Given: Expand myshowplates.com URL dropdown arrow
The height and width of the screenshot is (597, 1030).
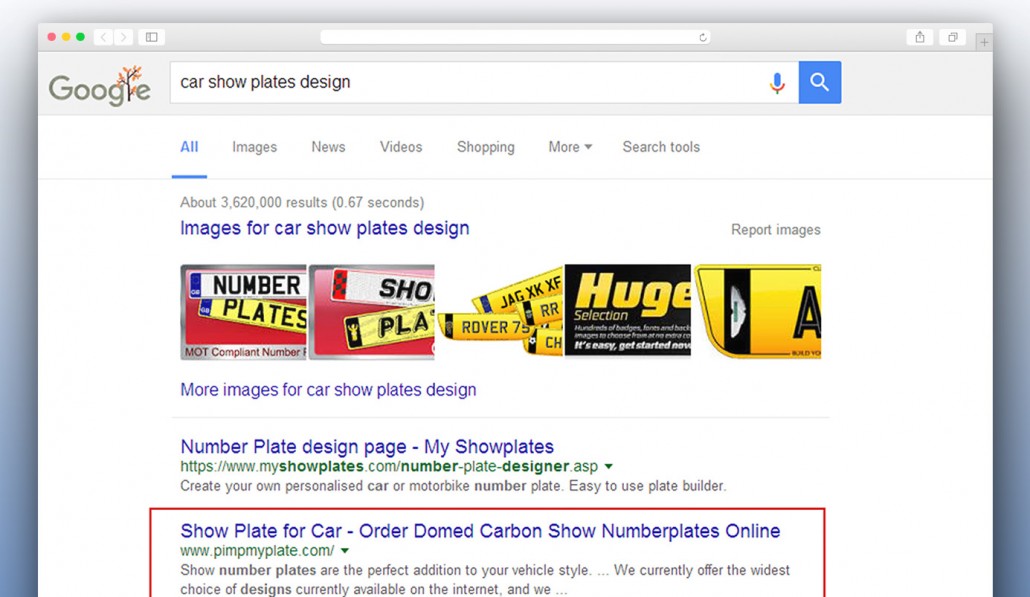Looking at the screenshot, I should [x=609, y=467].
